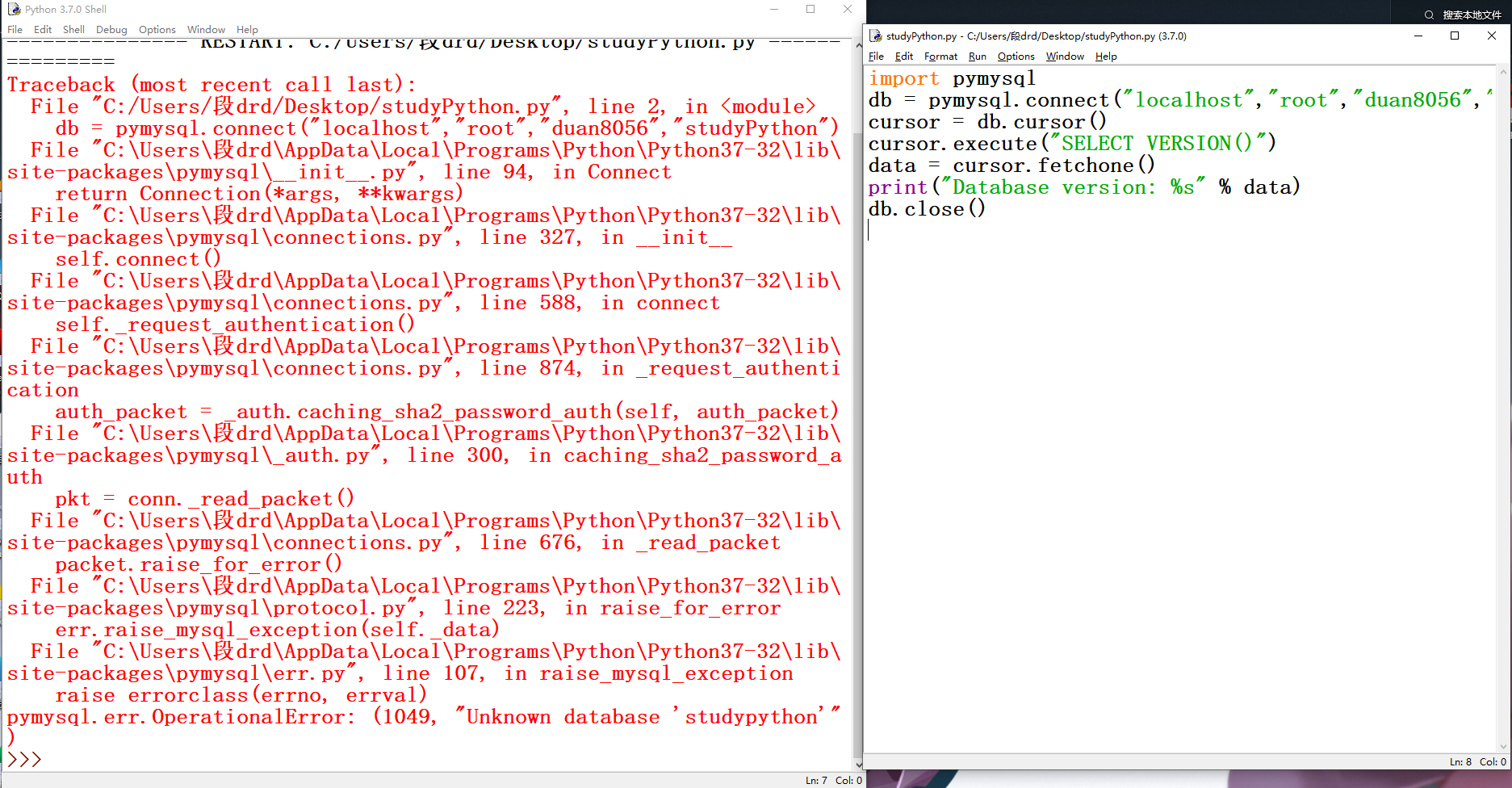Open the Shell window's Options menu

click(157, 30)
